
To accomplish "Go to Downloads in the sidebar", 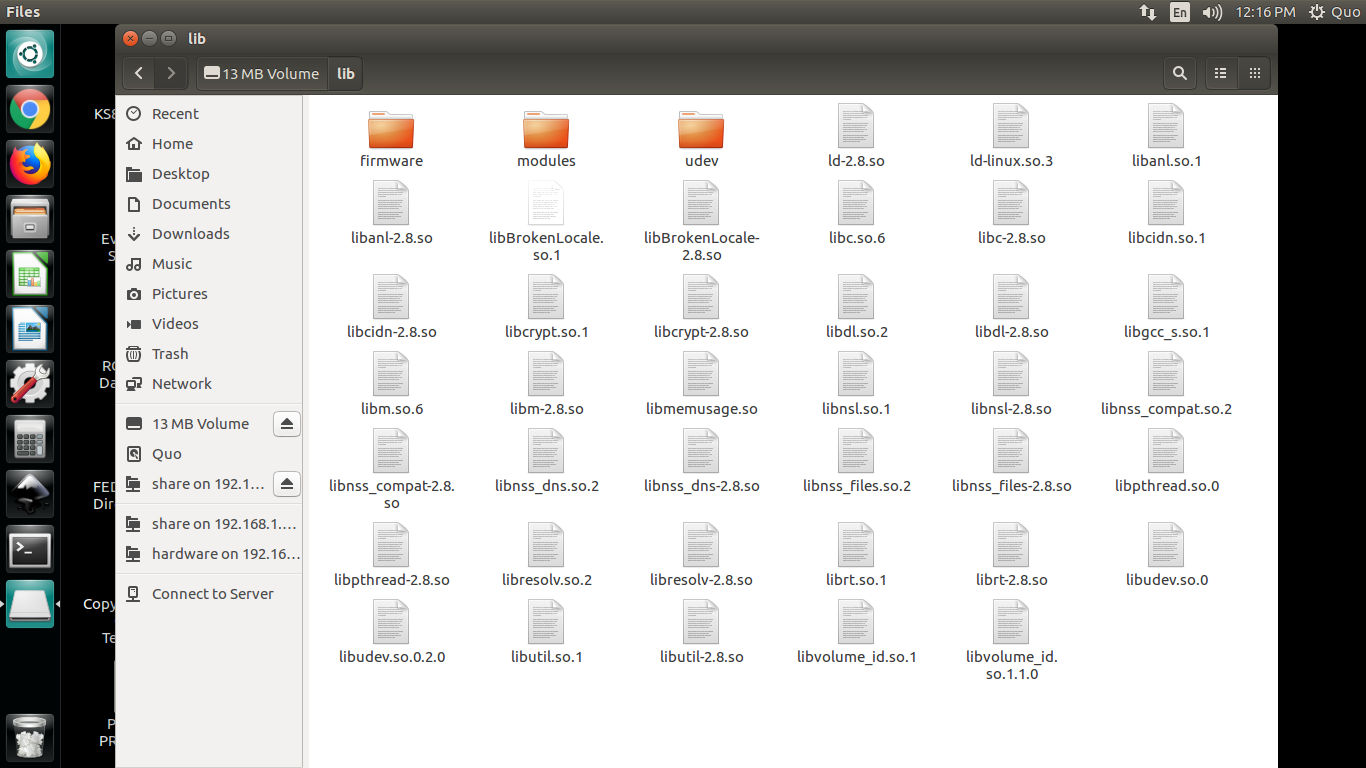I will pyautogui.click(x=190, y=234).
